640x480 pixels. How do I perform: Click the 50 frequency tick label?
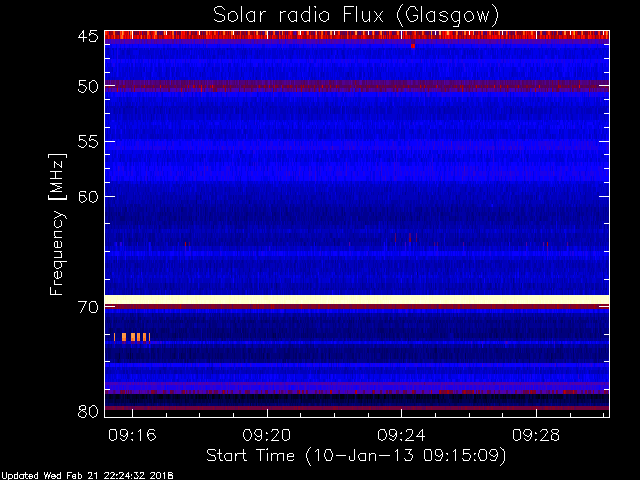[x=88, y=87]
